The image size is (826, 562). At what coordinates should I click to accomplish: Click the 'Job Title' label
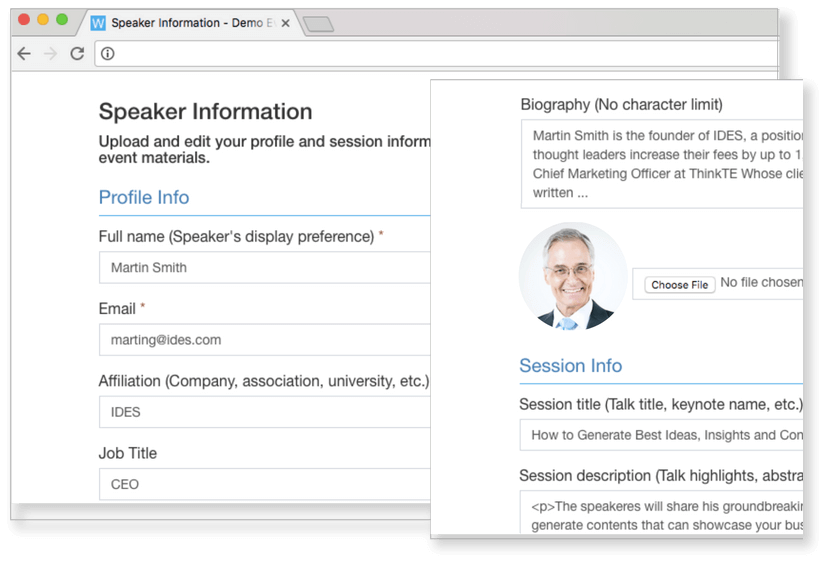point(127,453)
